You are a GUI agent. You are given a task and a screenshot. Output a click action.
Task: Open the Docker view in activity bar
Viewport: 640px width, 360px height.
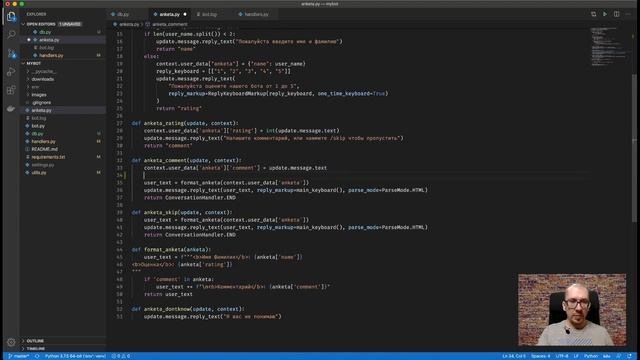(11, 109)
